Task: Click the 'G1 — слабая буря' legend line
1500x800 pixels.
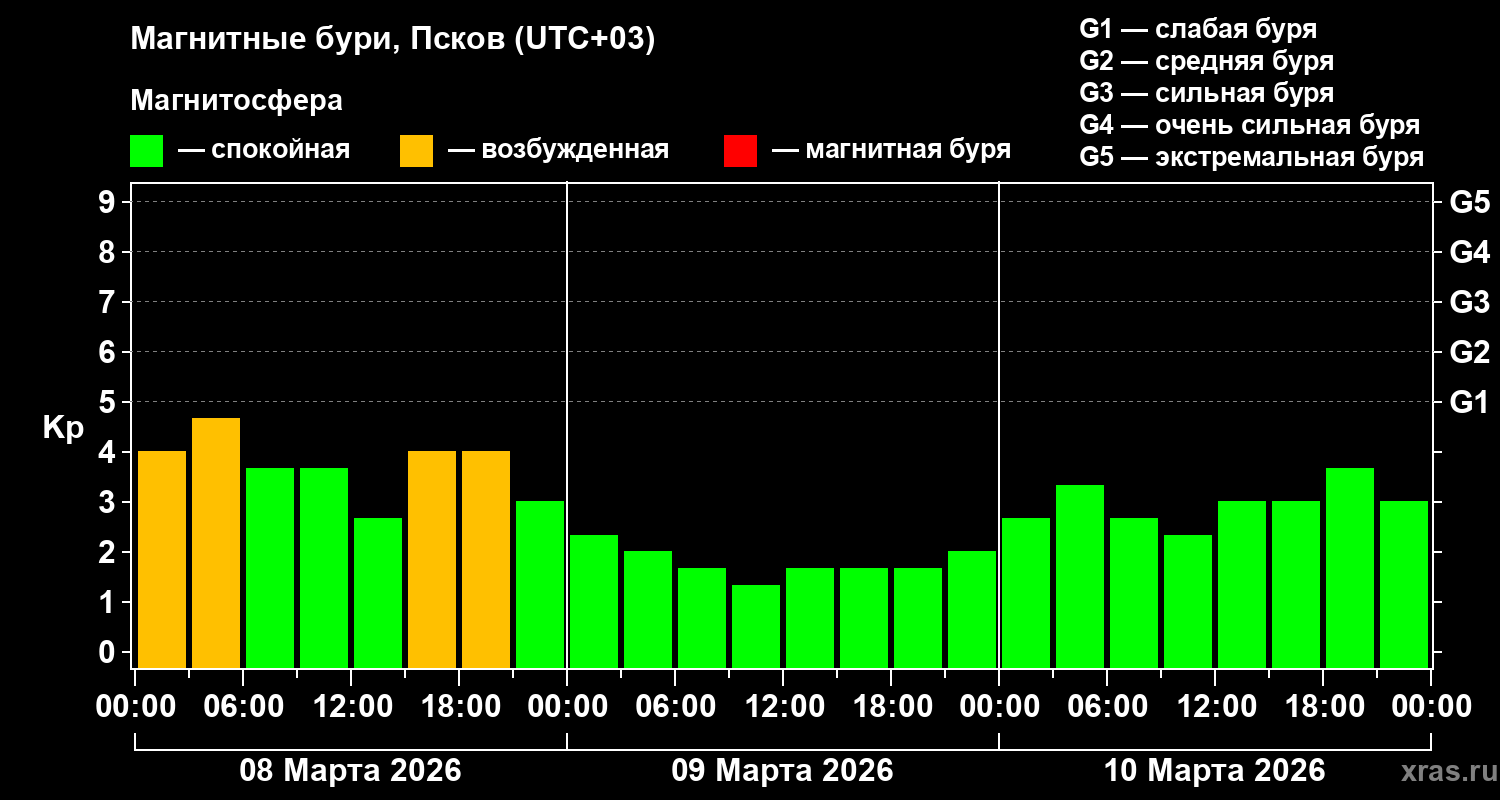Action: [x=1198, y=28]
